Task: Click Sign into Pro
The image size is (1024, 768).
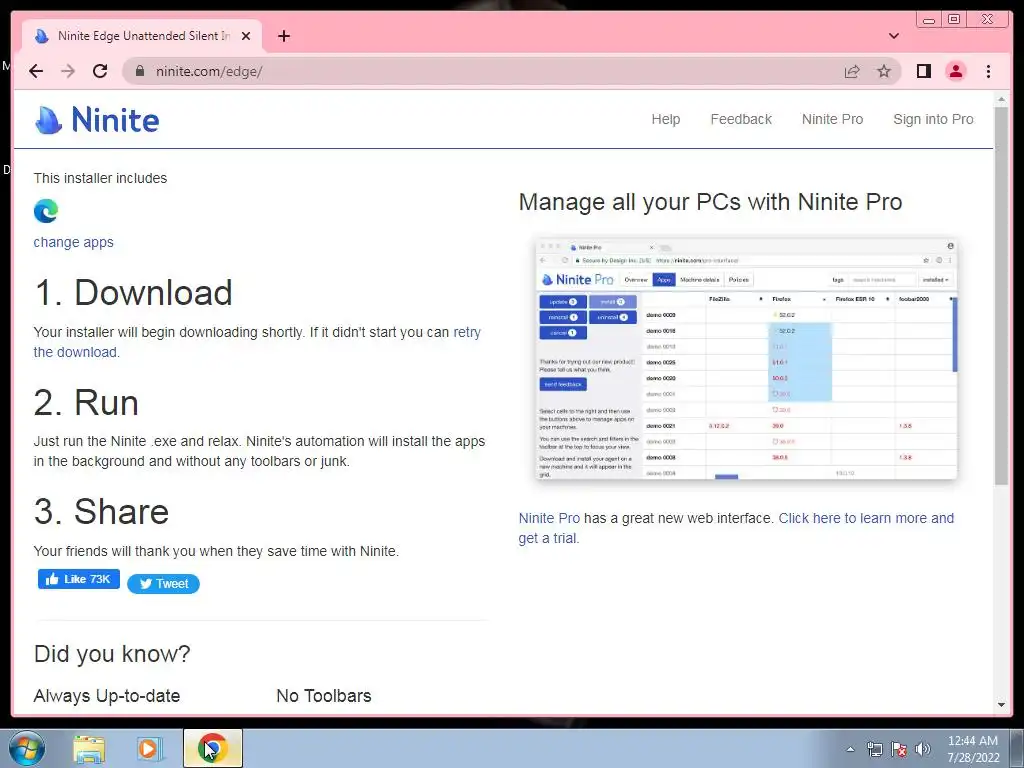Action: pos(933,120)
